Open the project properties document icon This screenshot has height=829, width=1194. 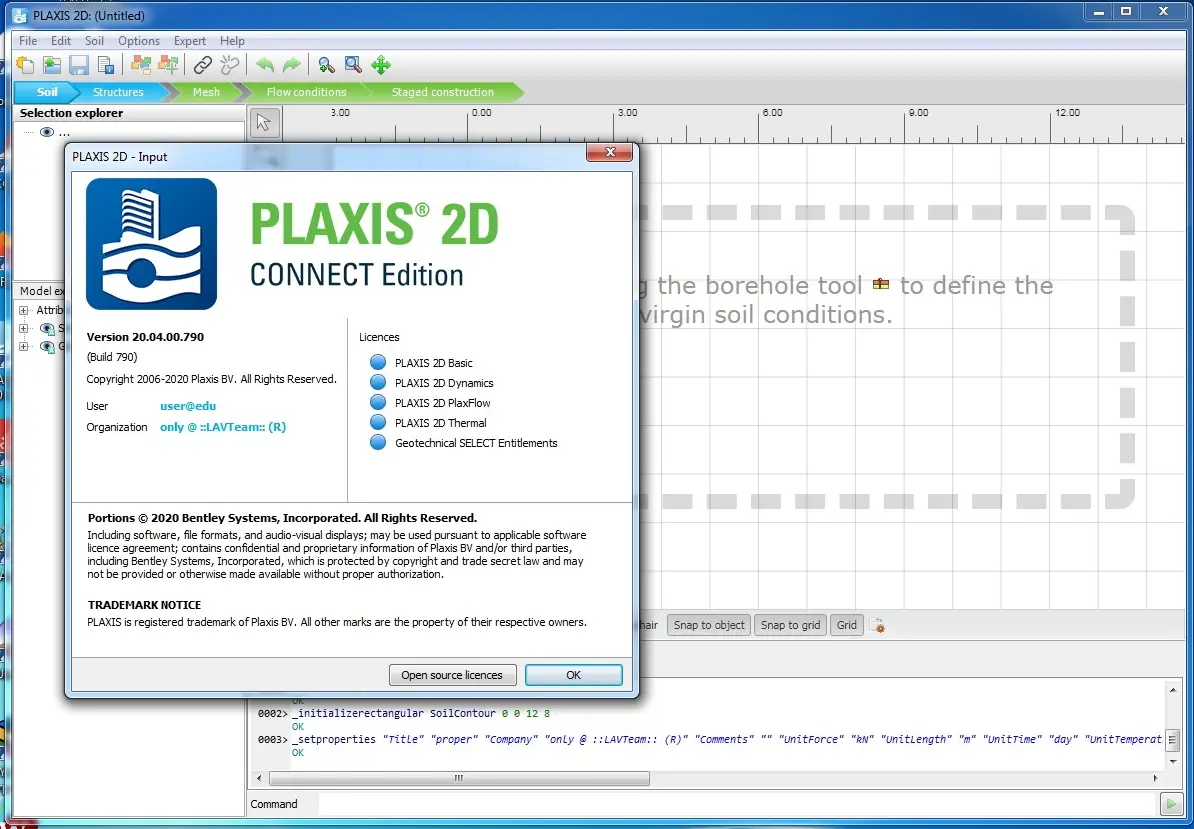pyautogui.click(x=106, y=65)
